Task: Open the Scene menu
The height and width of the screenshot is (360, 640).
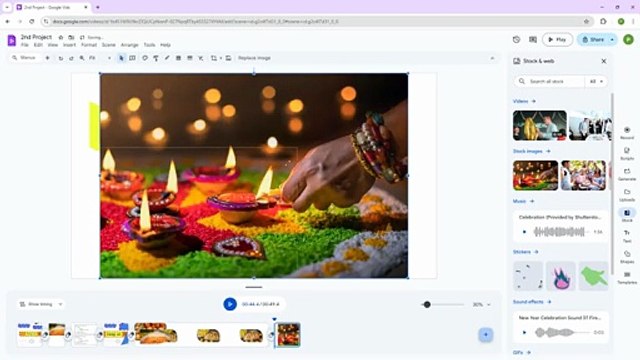Action: 109,45
